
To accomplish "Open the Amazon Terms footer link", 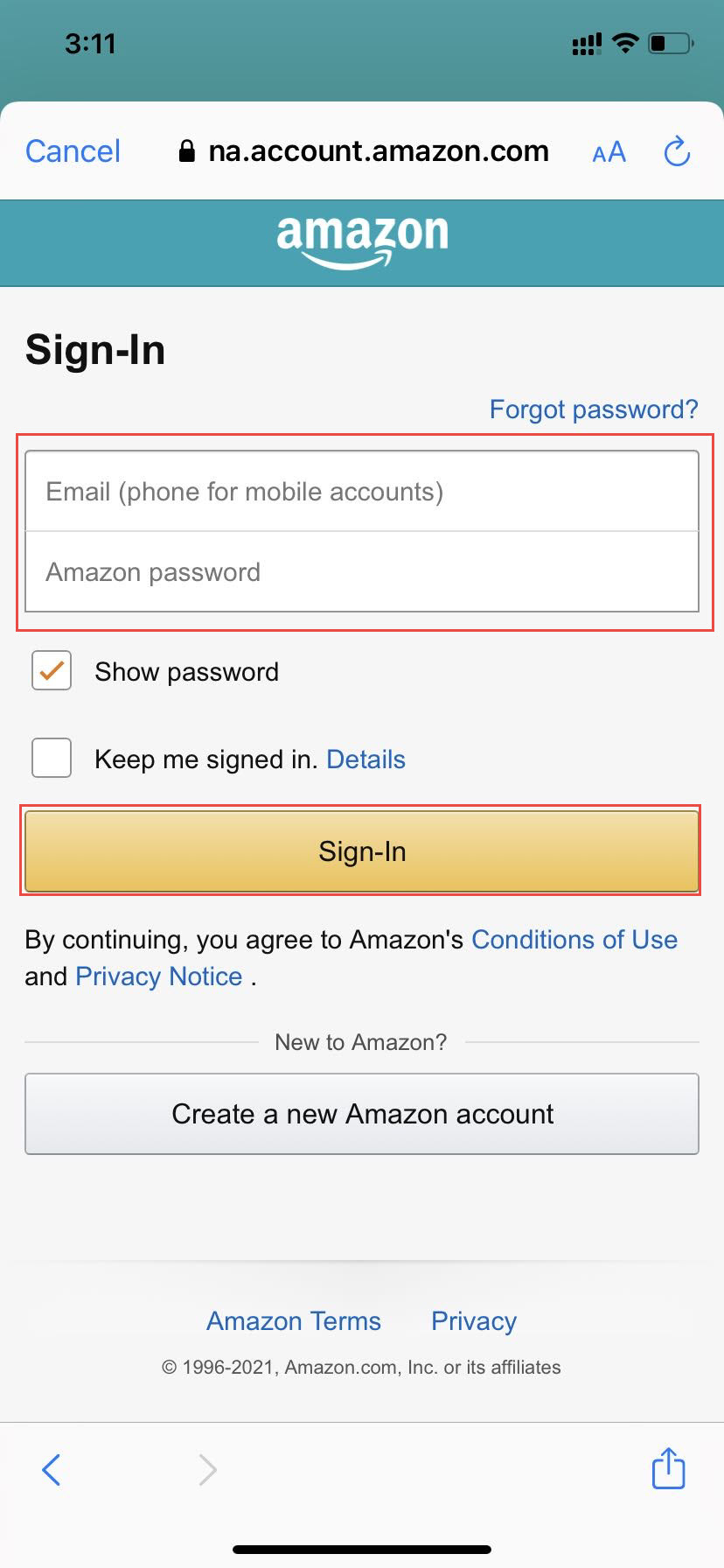I will [294, 1321].
